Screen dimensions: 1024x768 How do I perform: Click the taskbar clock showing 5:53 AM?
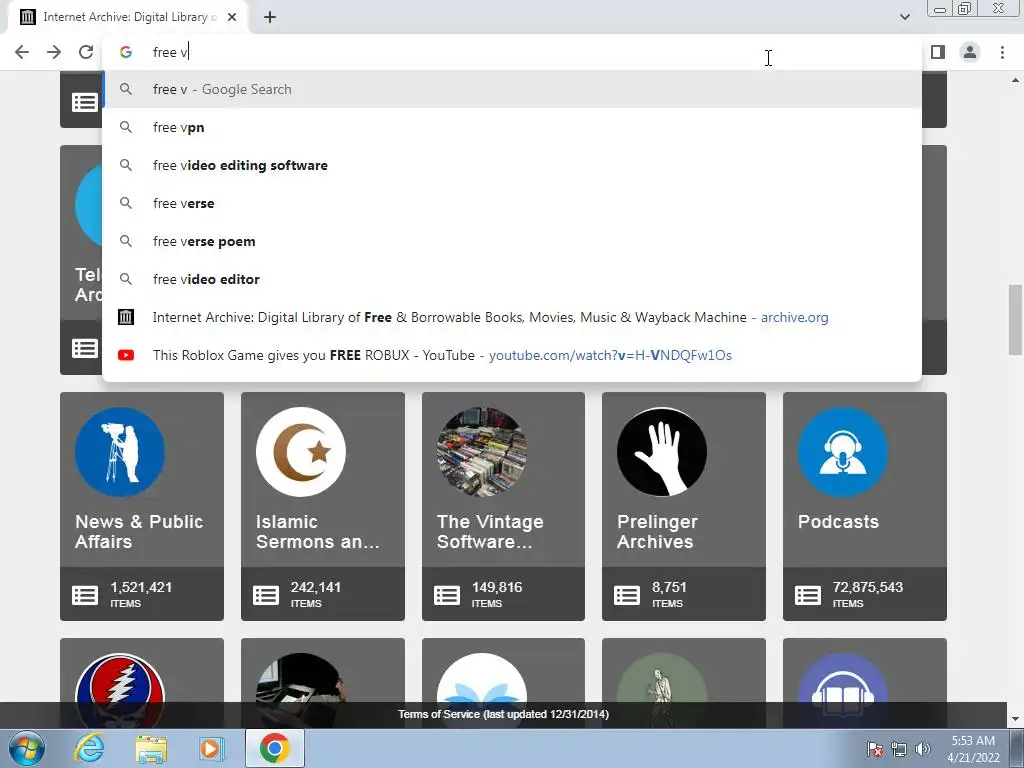[x=973, y=749]
